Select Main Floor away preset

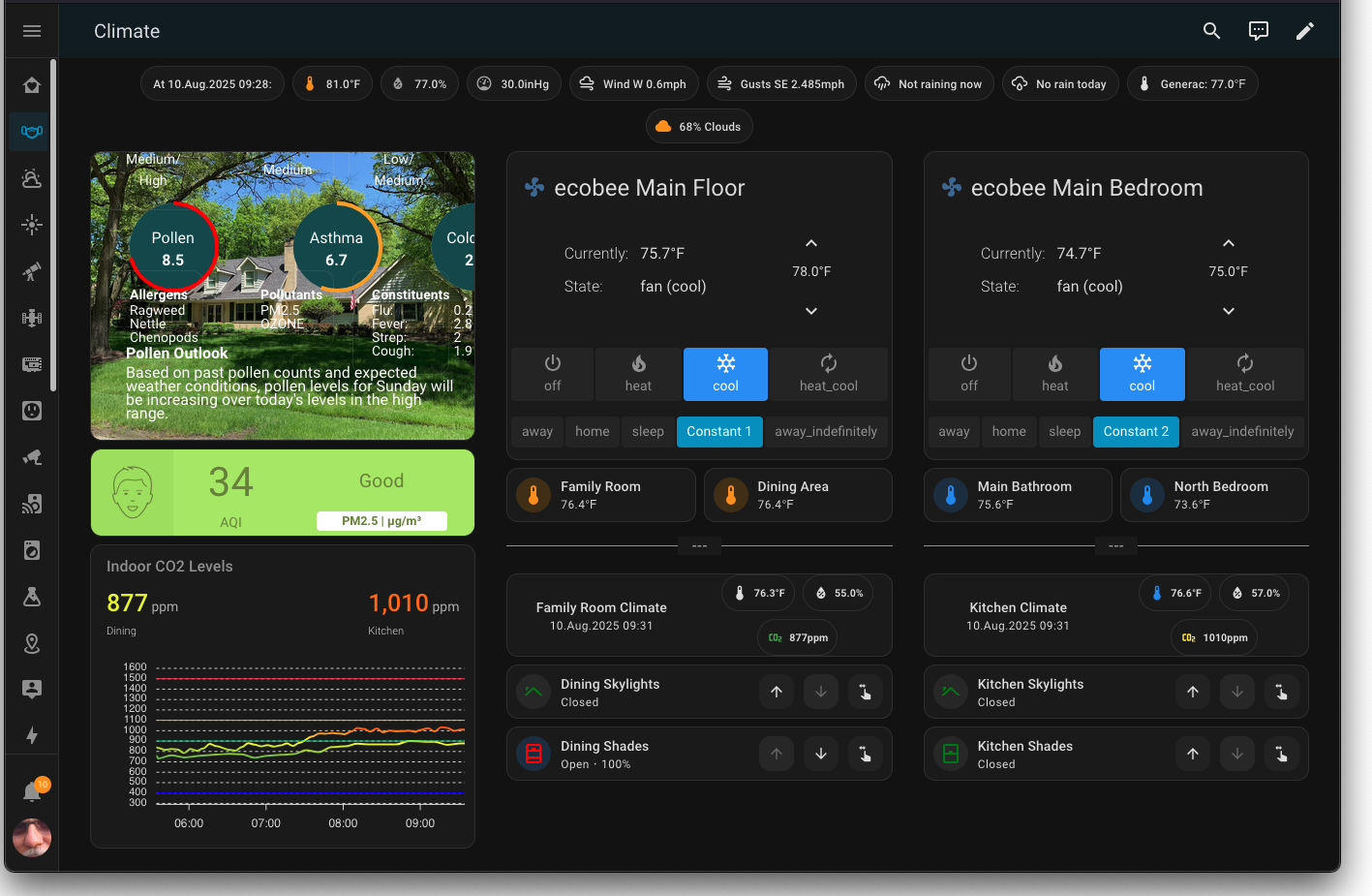537,432
